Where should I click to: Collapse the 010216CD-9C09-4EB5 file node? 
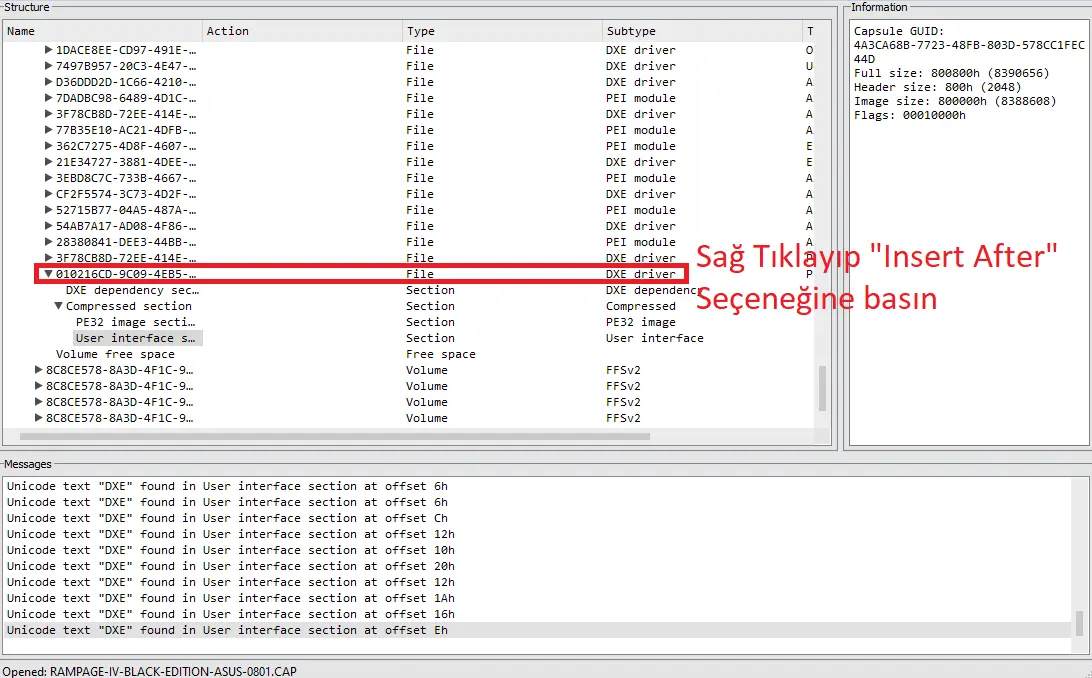[x=48, y=274]
